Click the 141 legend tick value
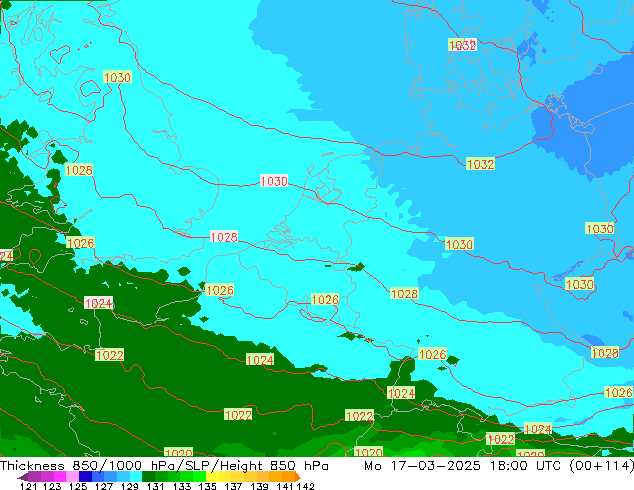 point(285,486)
